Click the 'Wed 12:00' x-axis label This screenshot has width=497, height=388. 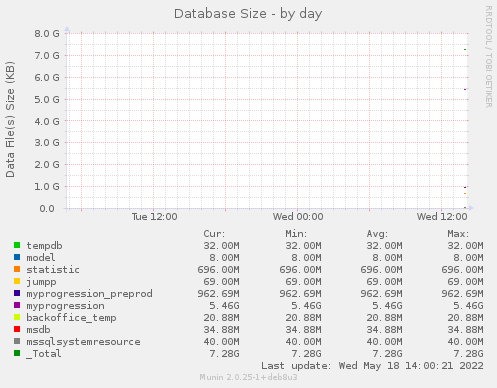[442, 217]
